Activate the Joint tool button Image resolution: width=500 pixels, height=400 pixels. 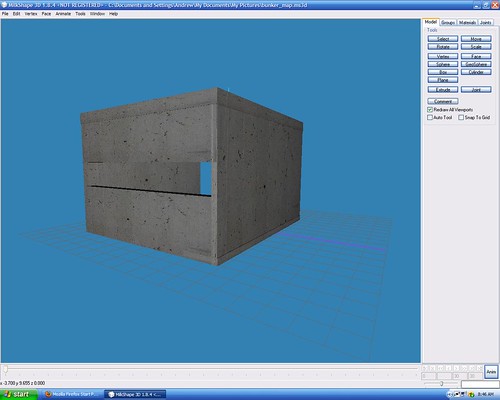(x=476, y=90)
